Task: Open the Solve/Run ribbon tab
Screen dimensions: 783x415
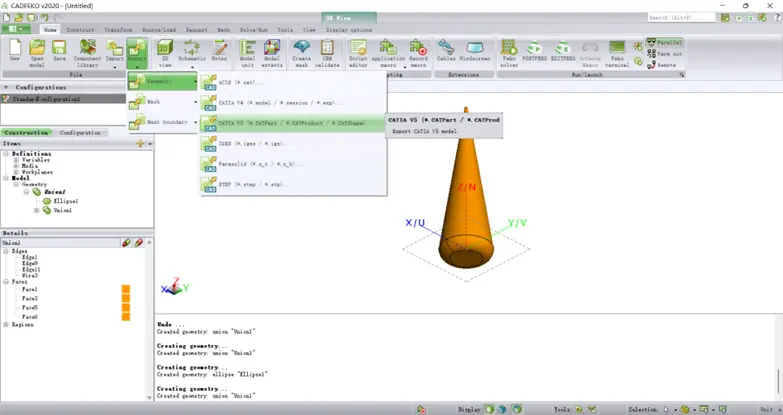Action: tap(254, 30)
